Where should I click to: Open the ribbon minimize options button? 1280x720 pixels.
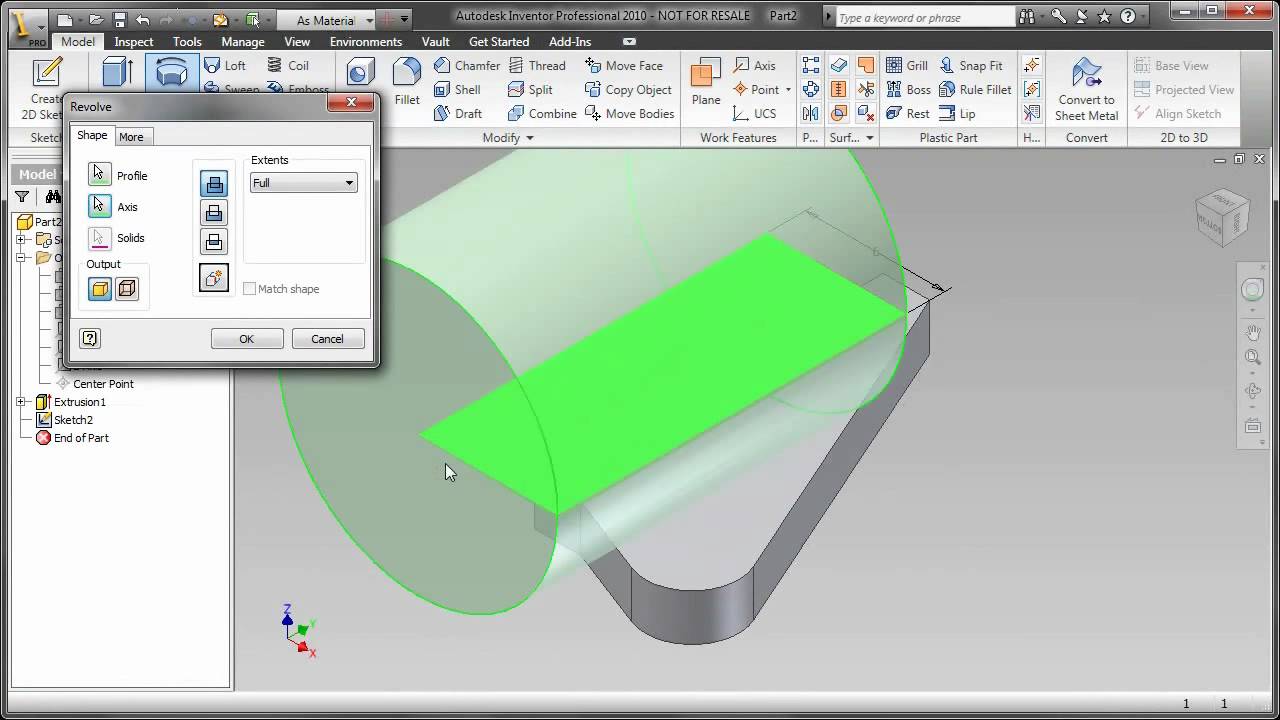click(x=629, y=42)
